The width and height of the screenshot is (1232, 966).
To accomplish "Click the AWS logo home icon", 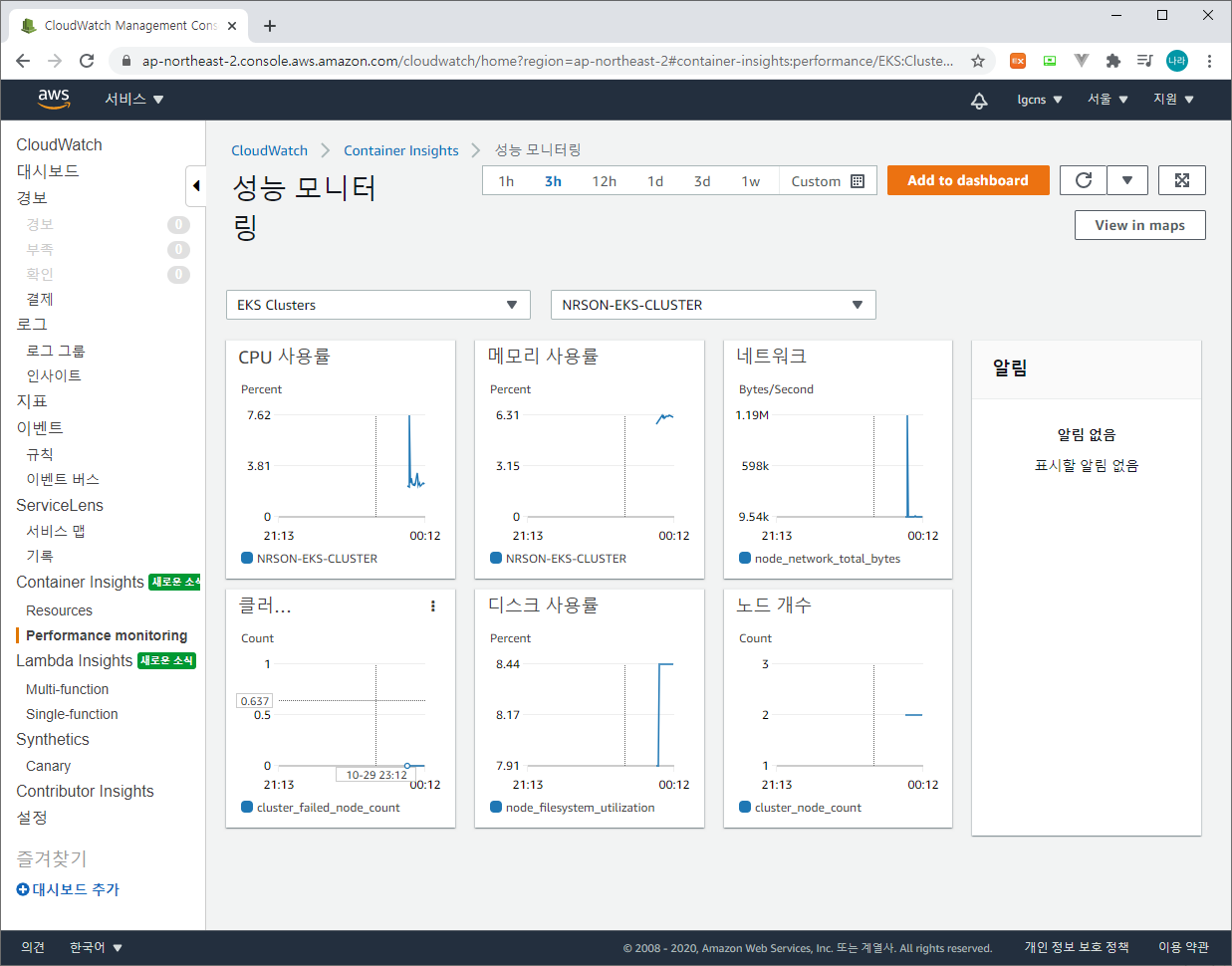I will point(54,99).
